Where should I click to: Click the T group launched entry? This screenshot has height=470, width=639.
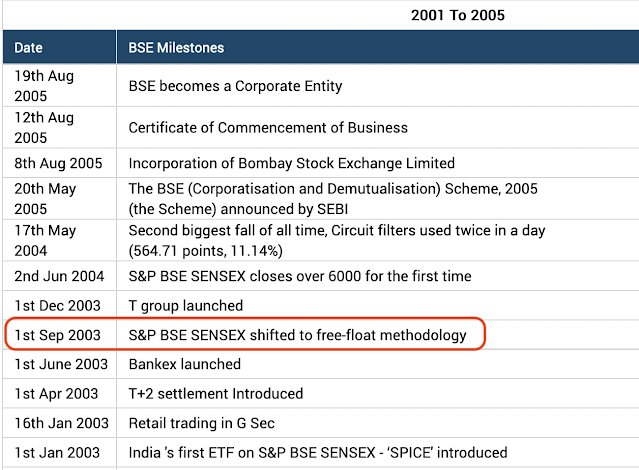pyautogui.click(x=185, y=306)
